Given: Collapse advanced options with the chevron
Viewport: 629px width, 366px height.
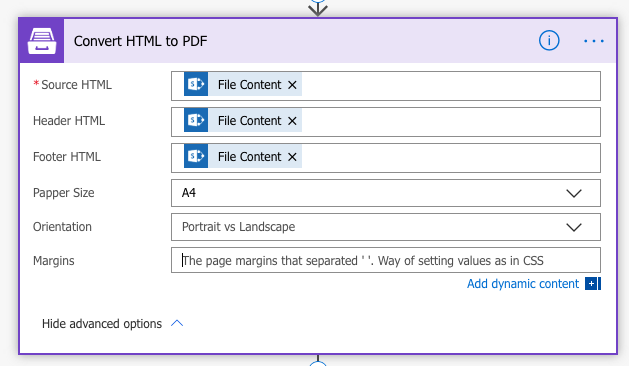Looking at the screenshot, I should coord(177,323).
